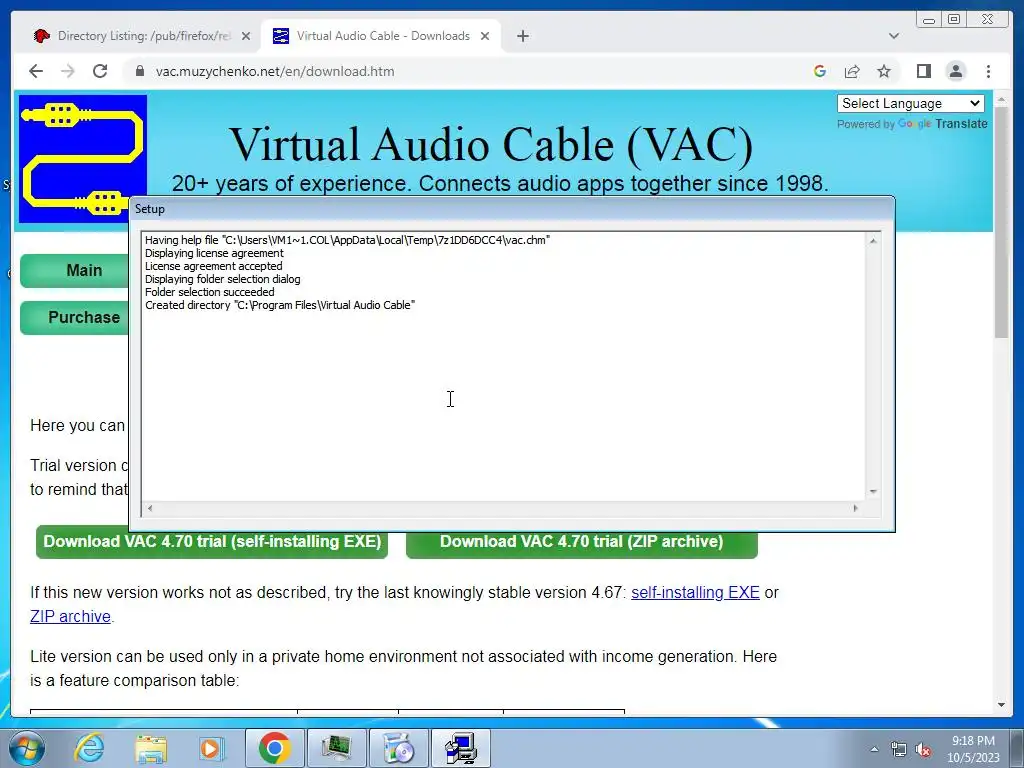Click the "Displaying folder selection dialog" log line
This screenshot has width=1024, height=768.
(223, 279)
